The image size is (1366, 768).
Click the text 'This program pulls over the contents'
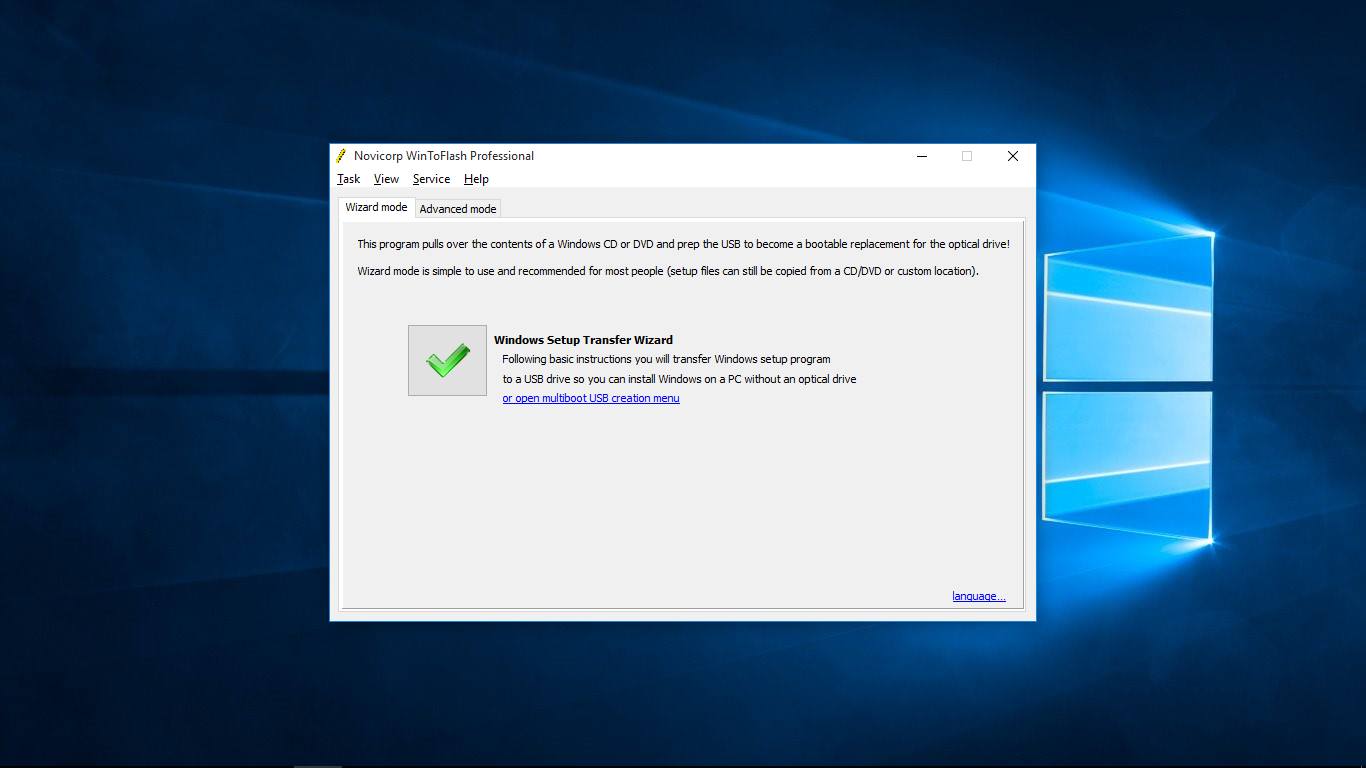[450, 244]
